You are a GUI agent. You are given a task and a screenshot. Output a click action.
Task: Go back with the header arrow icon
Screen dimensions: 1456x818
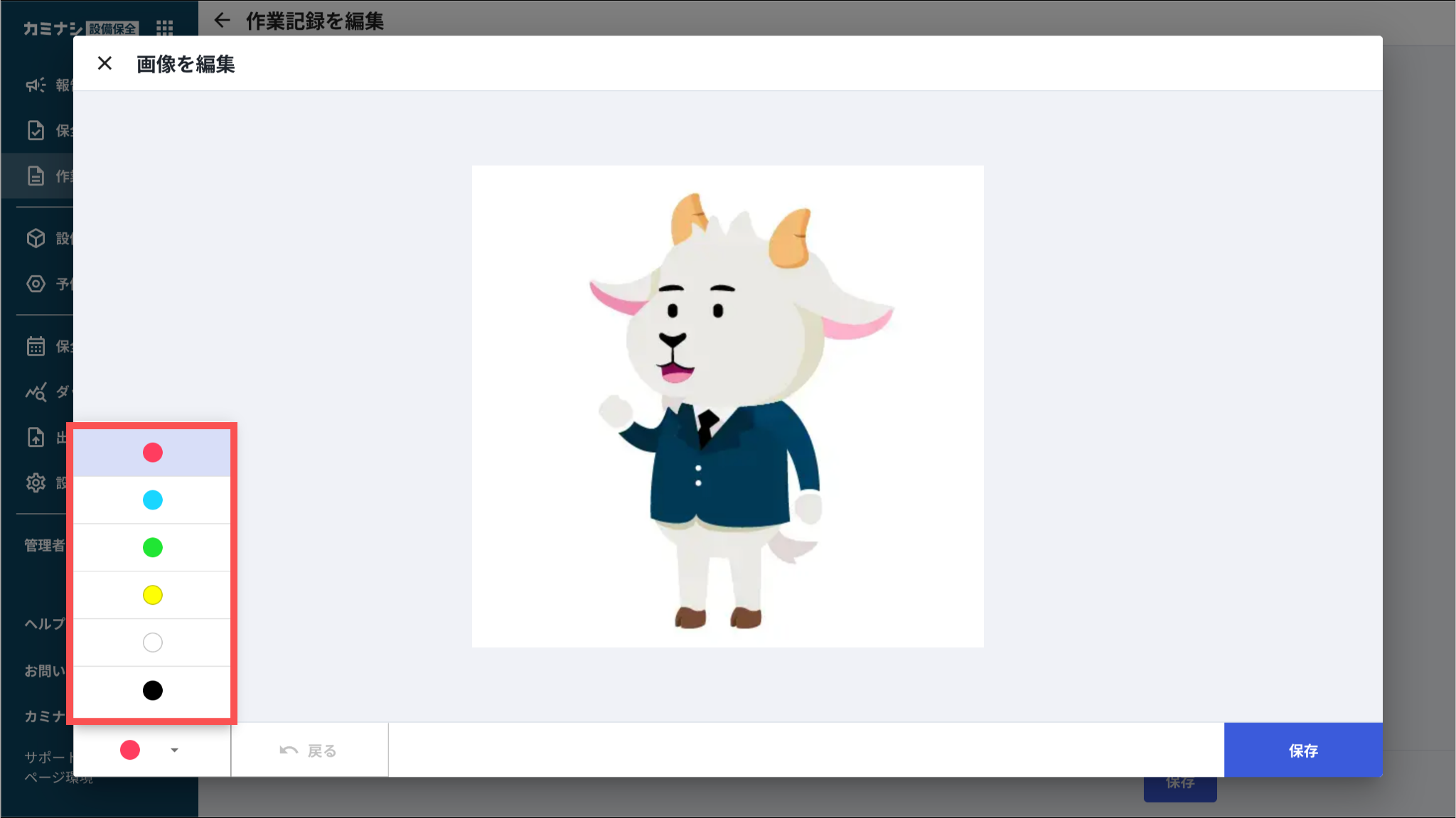[x=222, y=21]
